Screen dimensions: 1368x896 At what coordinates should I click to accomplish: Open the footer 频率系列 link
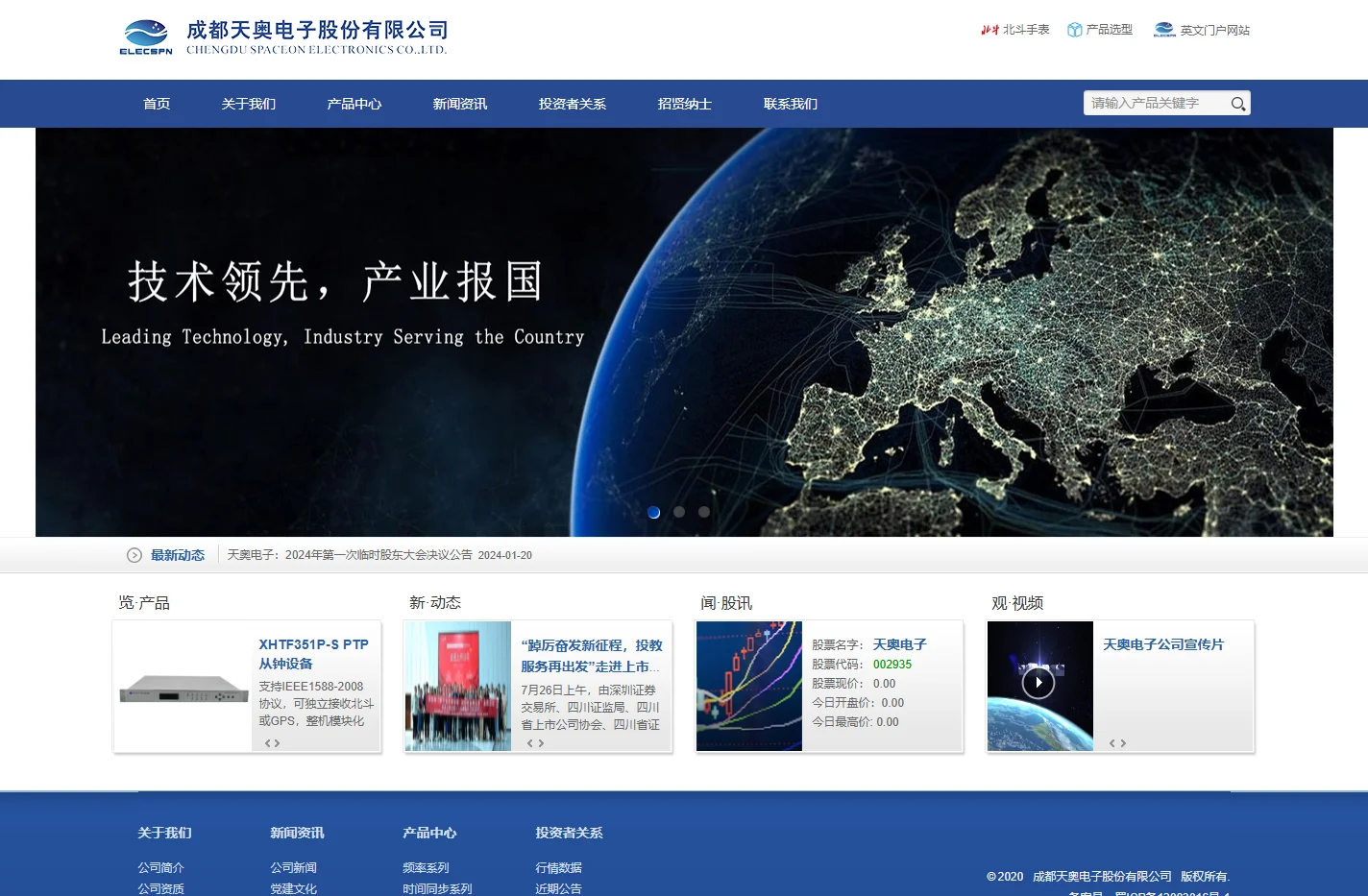(x=426, y=867)
